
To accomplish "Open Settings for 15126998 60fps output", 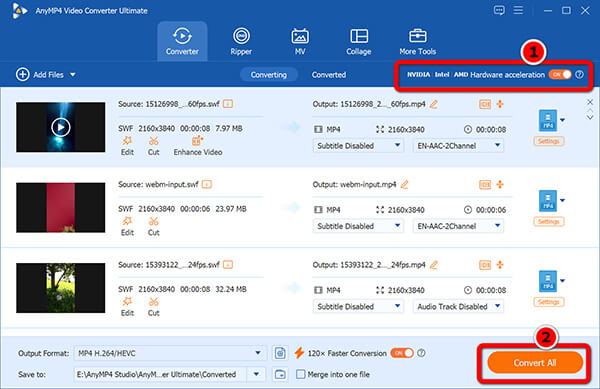I will click(x=549, y=141).
